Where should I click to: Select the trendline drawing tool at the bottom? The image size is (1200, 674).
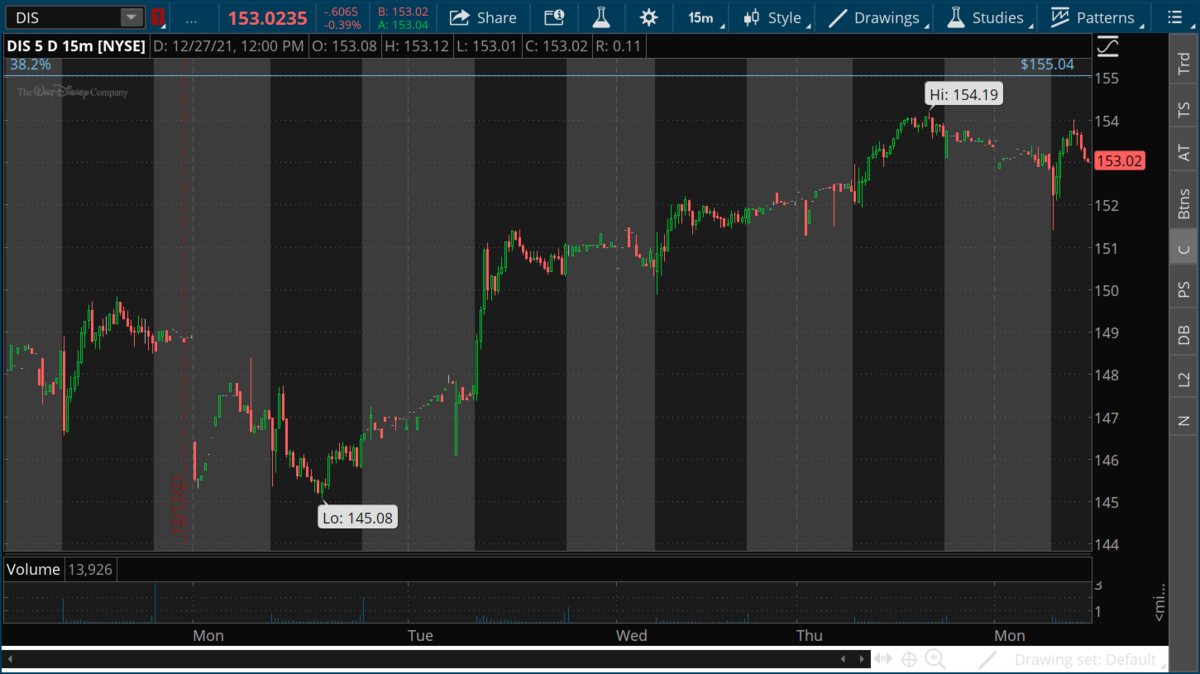[x=987, y=660]
